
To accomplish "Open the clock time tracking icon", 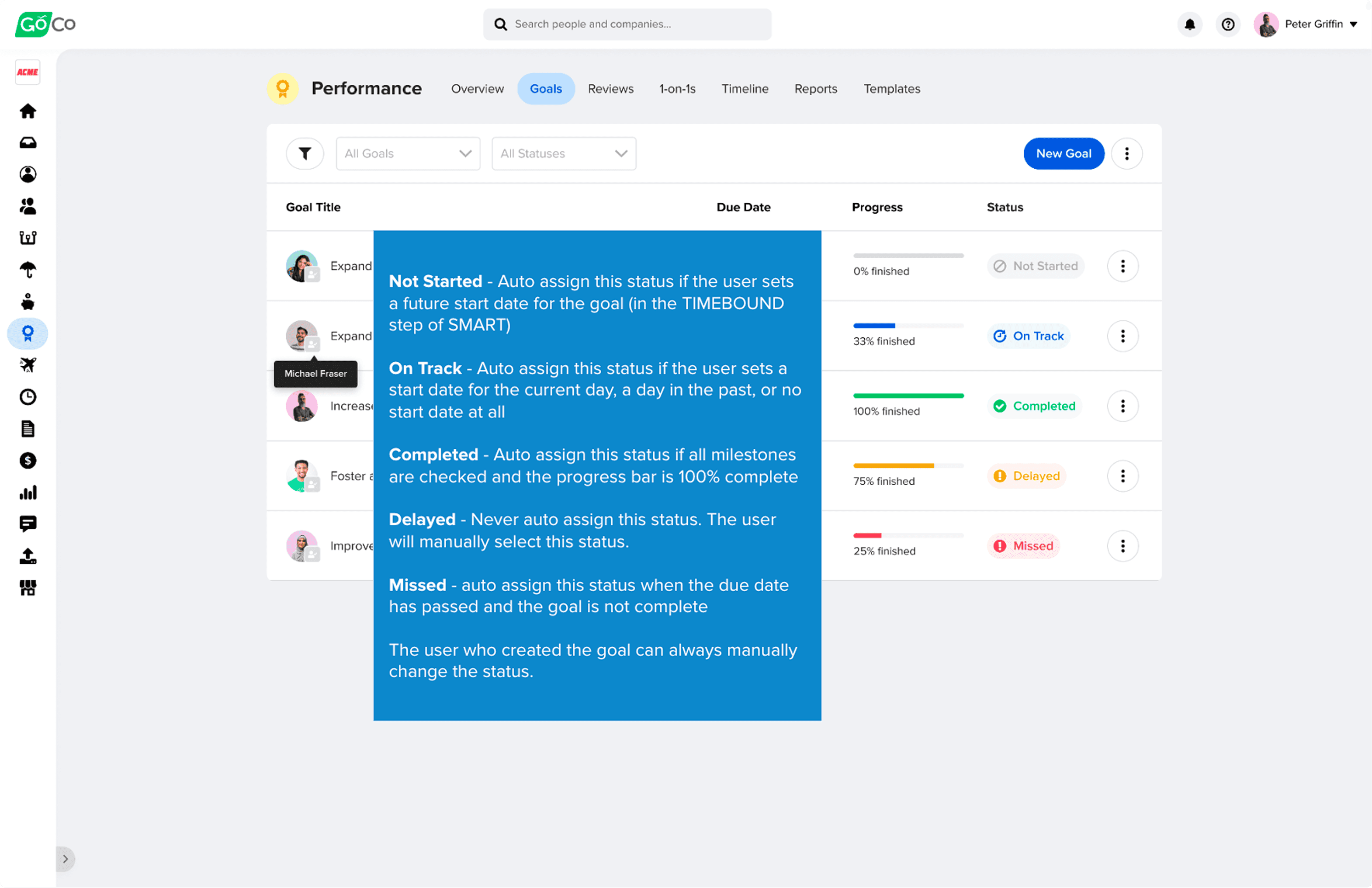I will pos(28,397).
